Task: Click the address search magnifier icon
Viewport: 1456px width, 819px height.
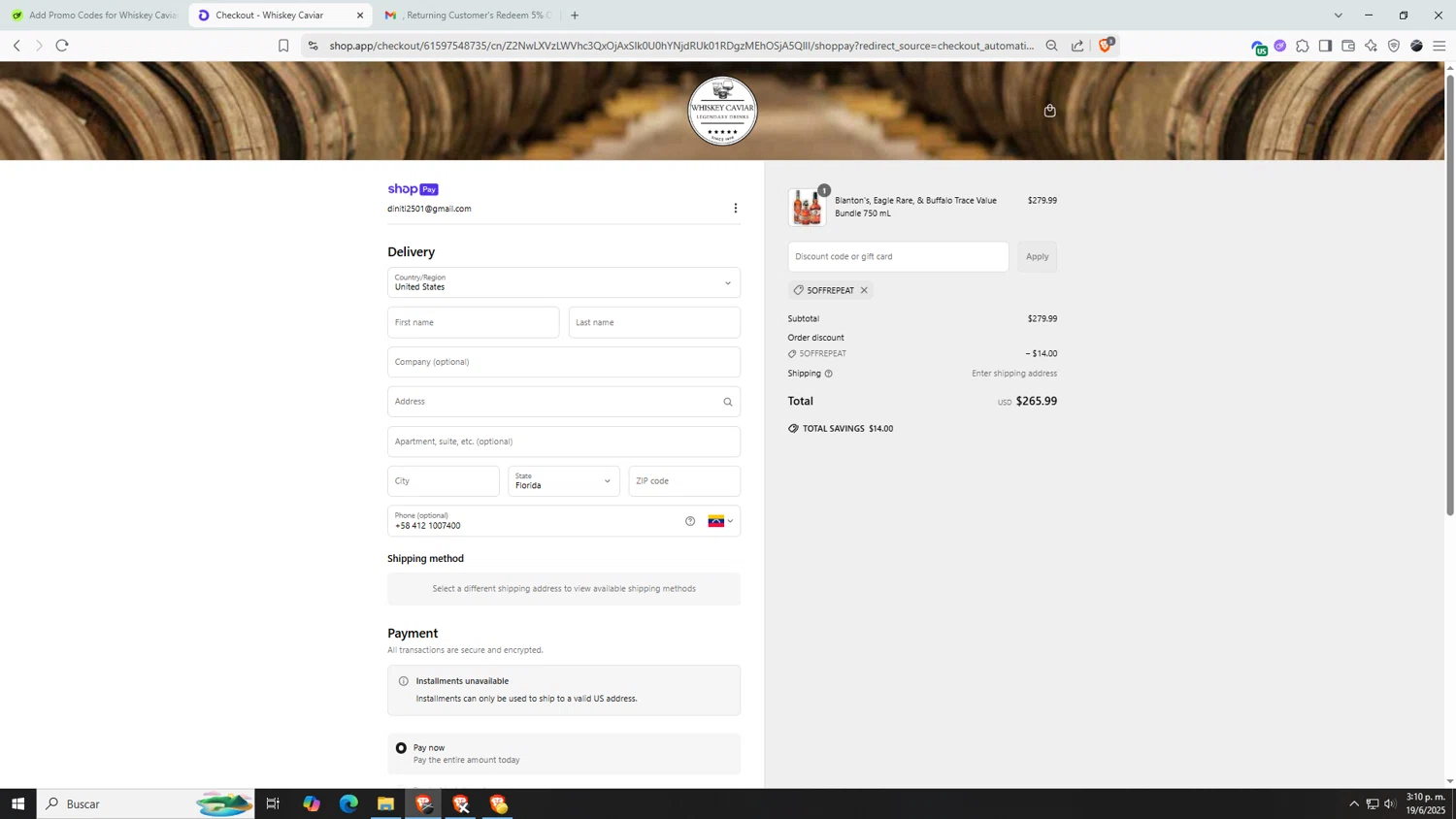Action: (728, 402)
